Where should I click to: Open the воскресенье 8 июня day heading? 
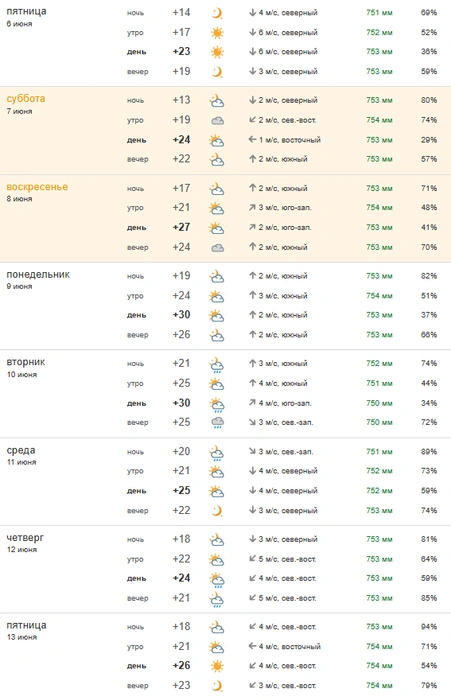tap(37, 192)
